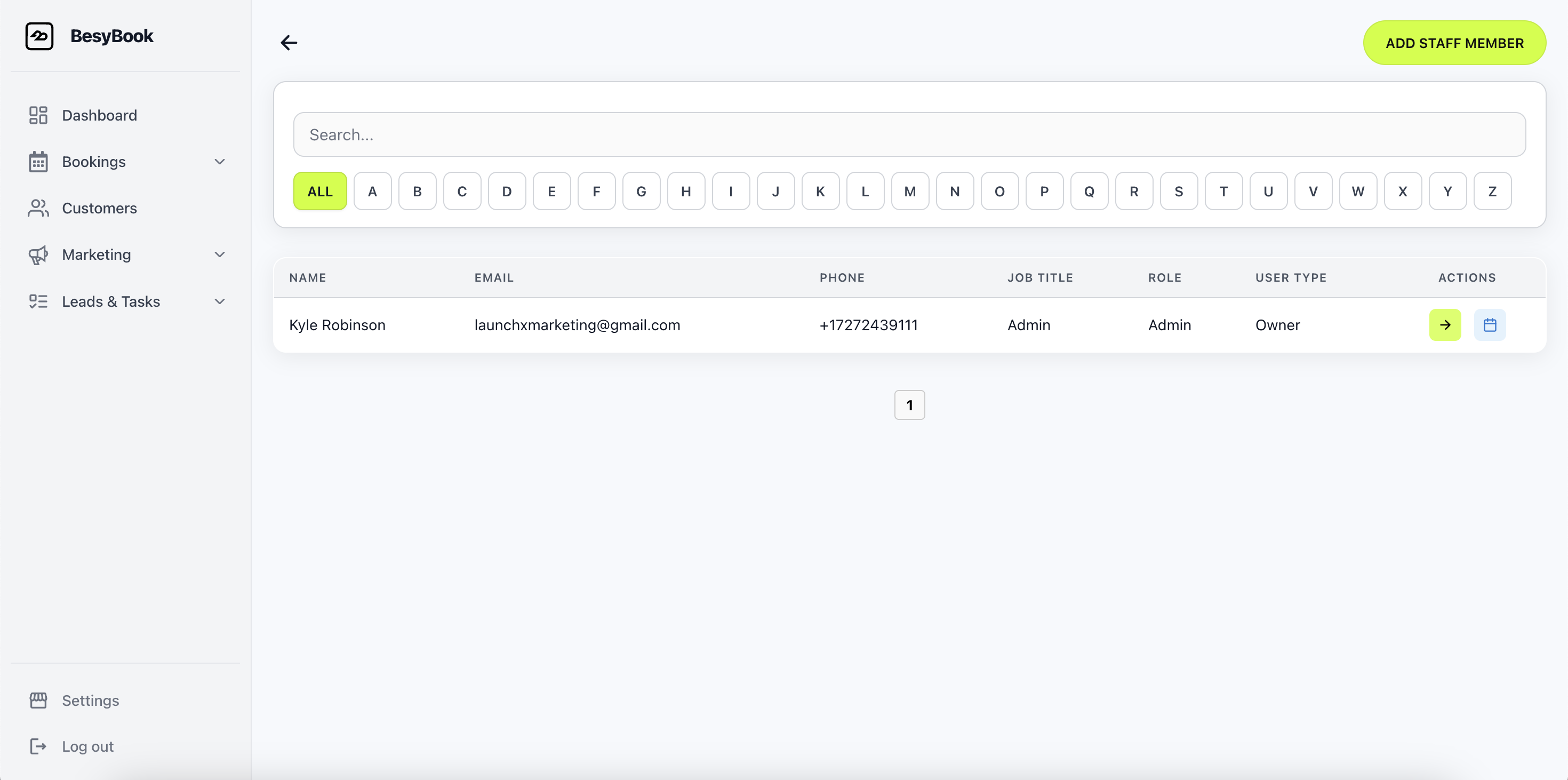Click the Marketing megaphone icon
1568x780 pixels.
(38, 254)
